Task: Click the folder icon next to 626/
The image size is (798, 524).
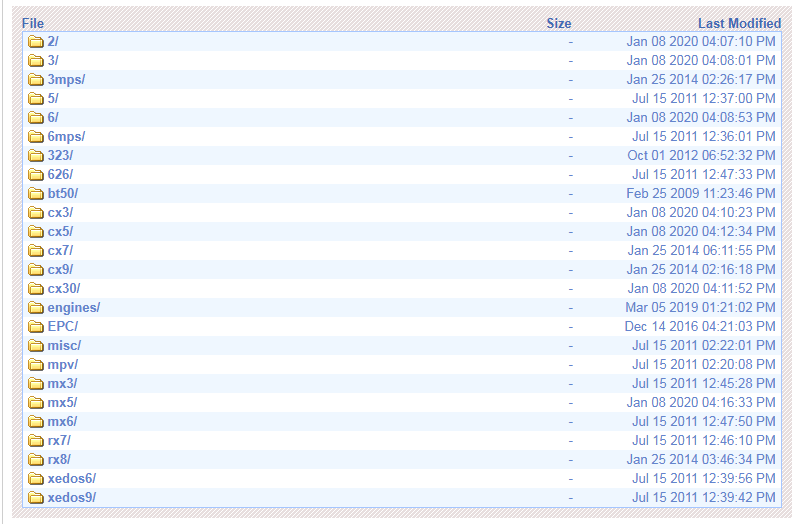Action: coord(36,175)
